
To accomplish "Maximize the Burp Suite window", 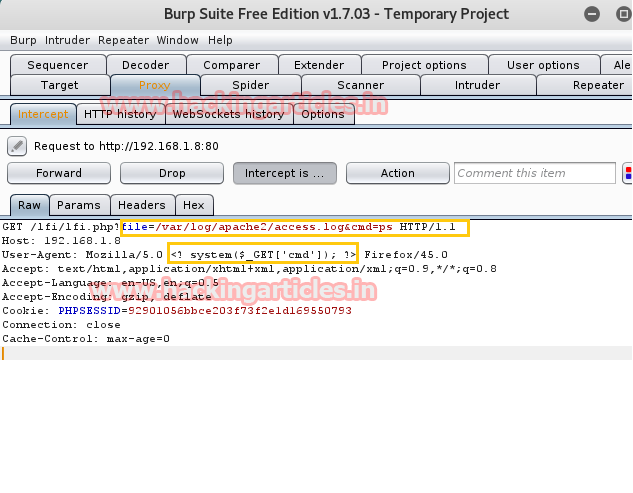I will coord(624,14).
